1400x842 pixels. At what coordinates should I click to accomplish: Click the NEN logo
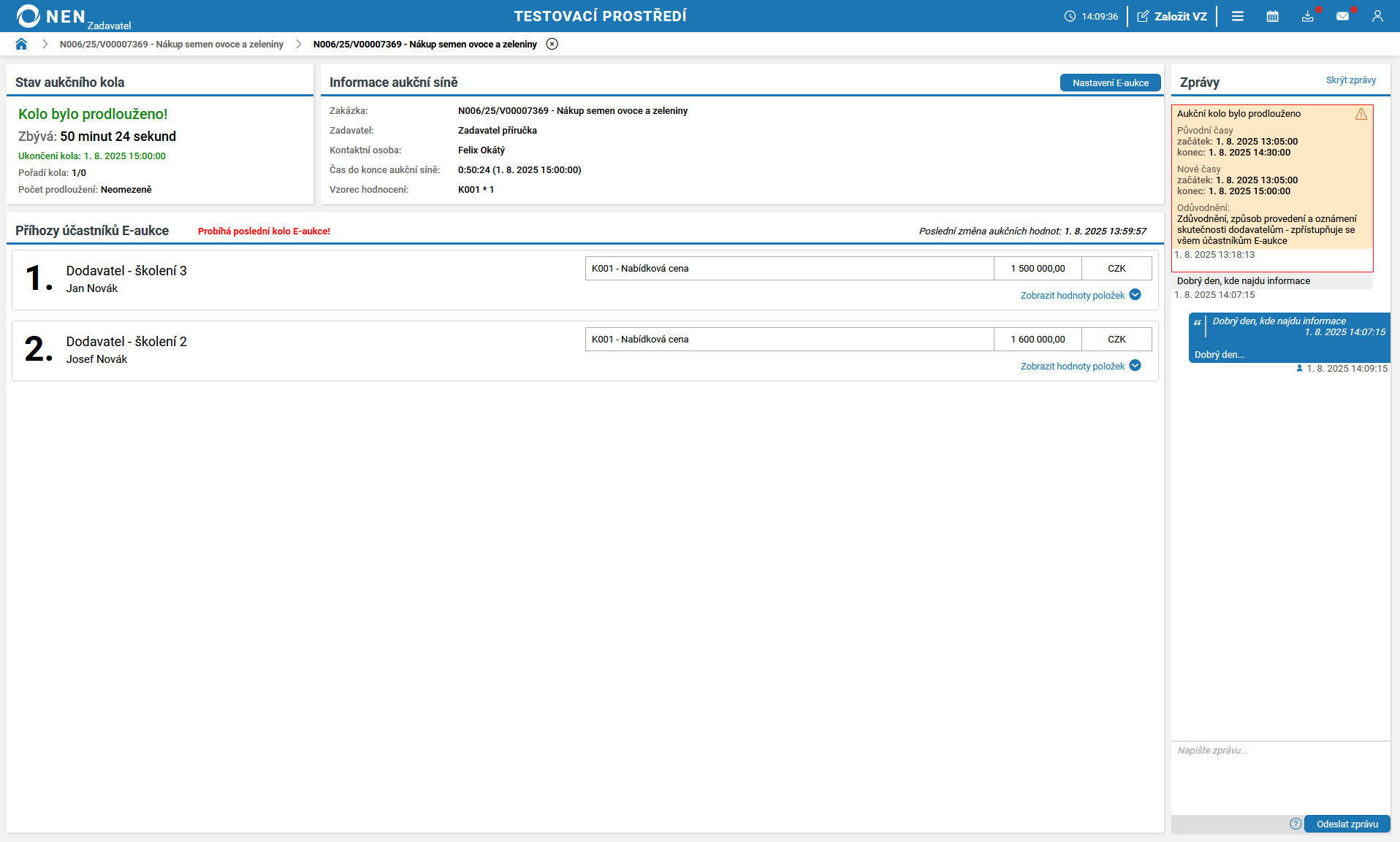click(51, 16)
